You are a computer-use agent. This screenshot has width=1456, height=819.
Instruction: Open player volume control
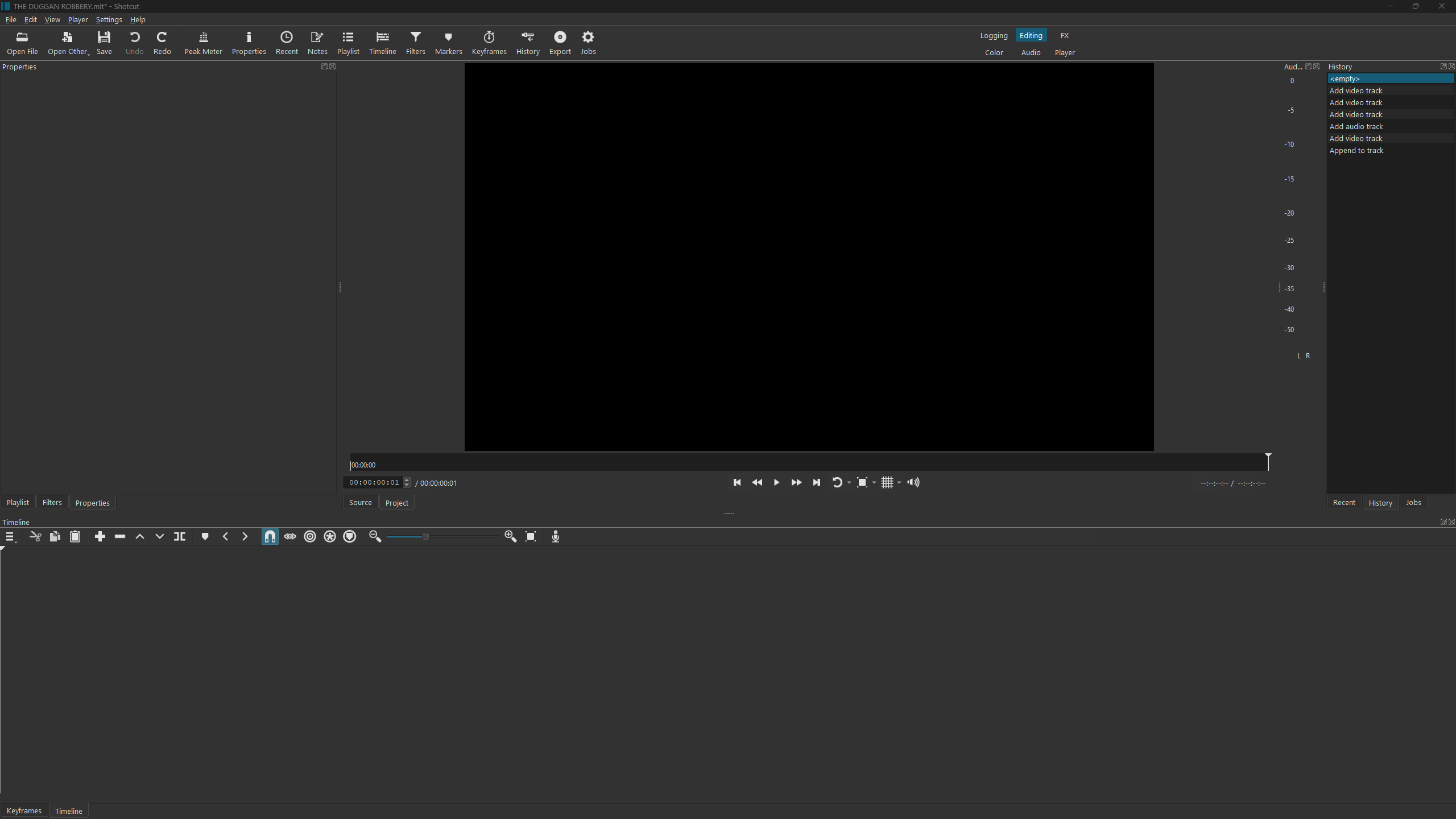(x=913, y=482)
